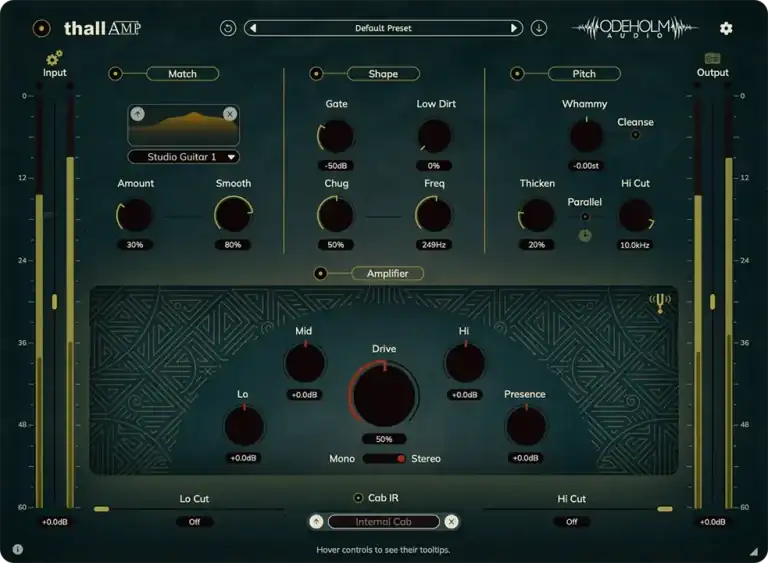Screen dimensions: 768x563
Task: Open settings gear icon top right
Action: click(726, 28)
